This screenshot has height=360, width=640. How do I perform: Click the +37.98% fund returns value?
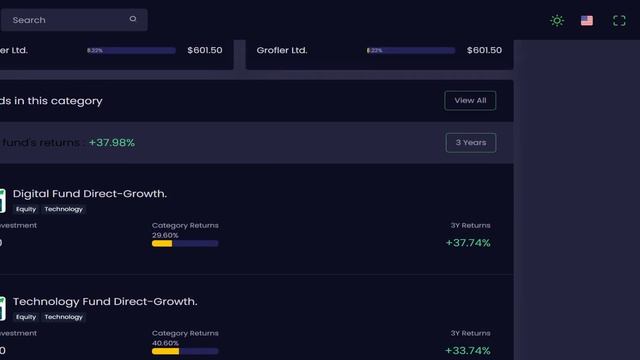[x=111, y=142]
